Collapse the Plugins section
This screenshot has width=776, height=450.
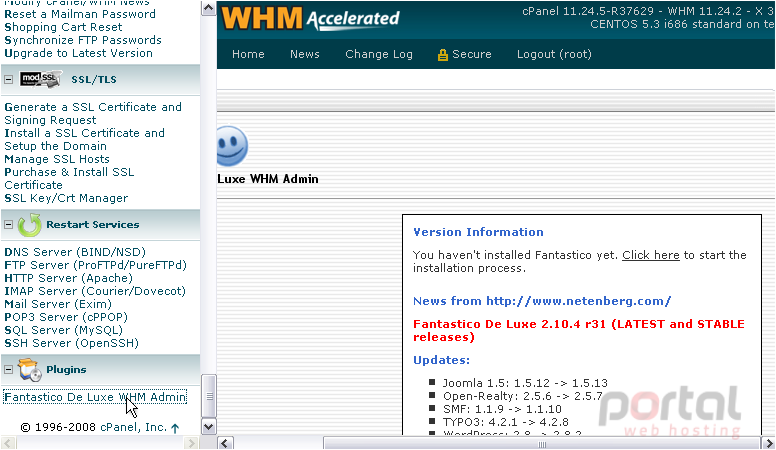[8, 370]
